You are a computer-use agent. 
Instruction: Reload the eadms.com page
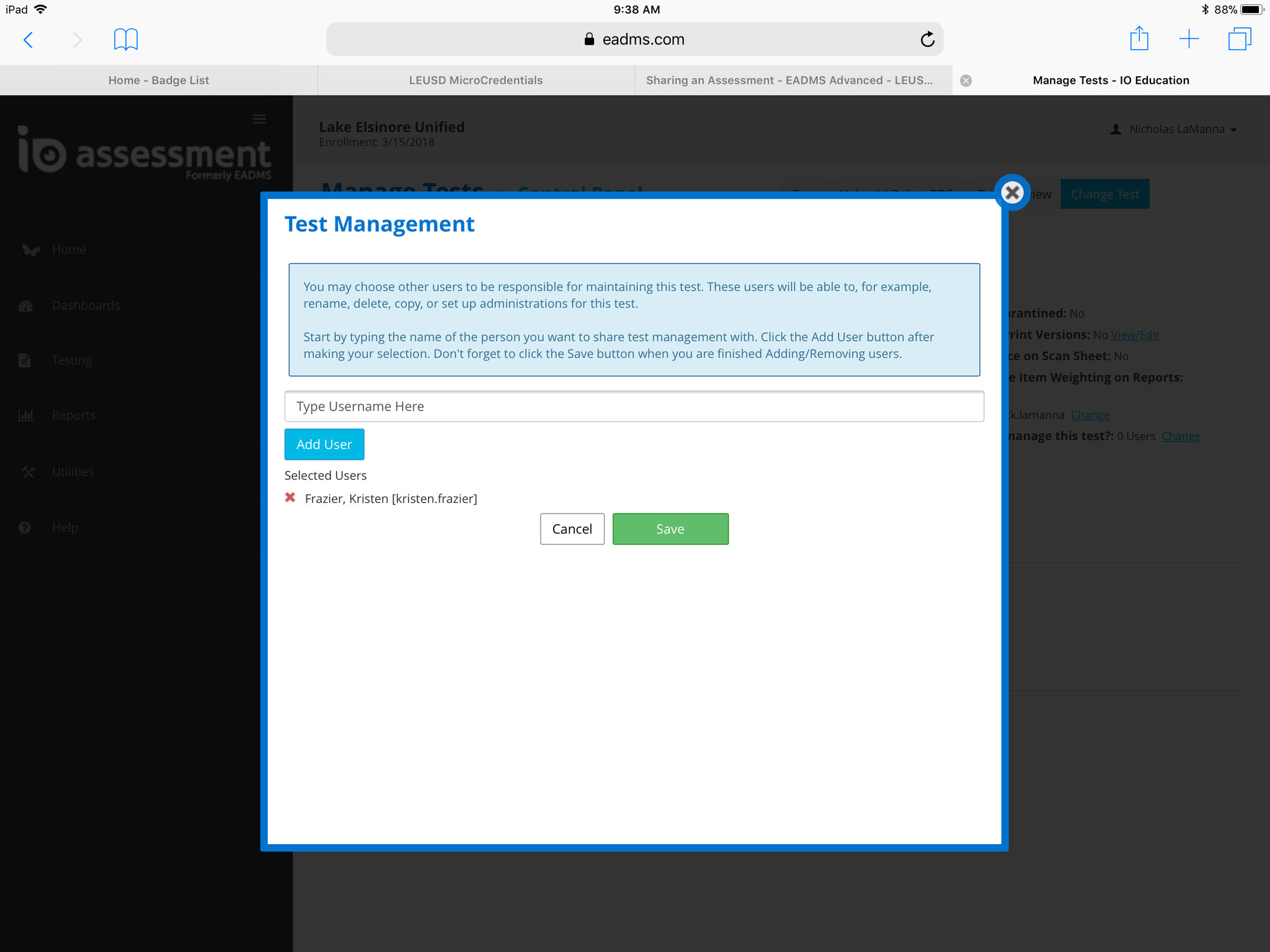coord(927,40)
